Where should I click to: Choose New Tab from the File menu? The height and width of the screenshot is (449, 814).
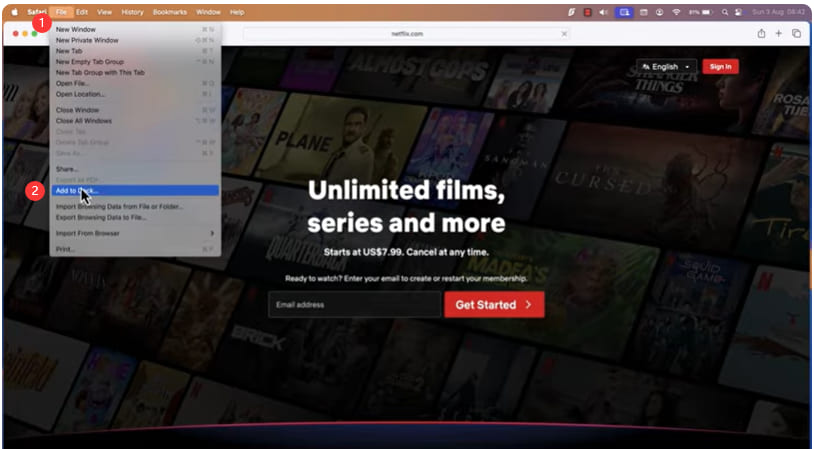tap(135, 51)
